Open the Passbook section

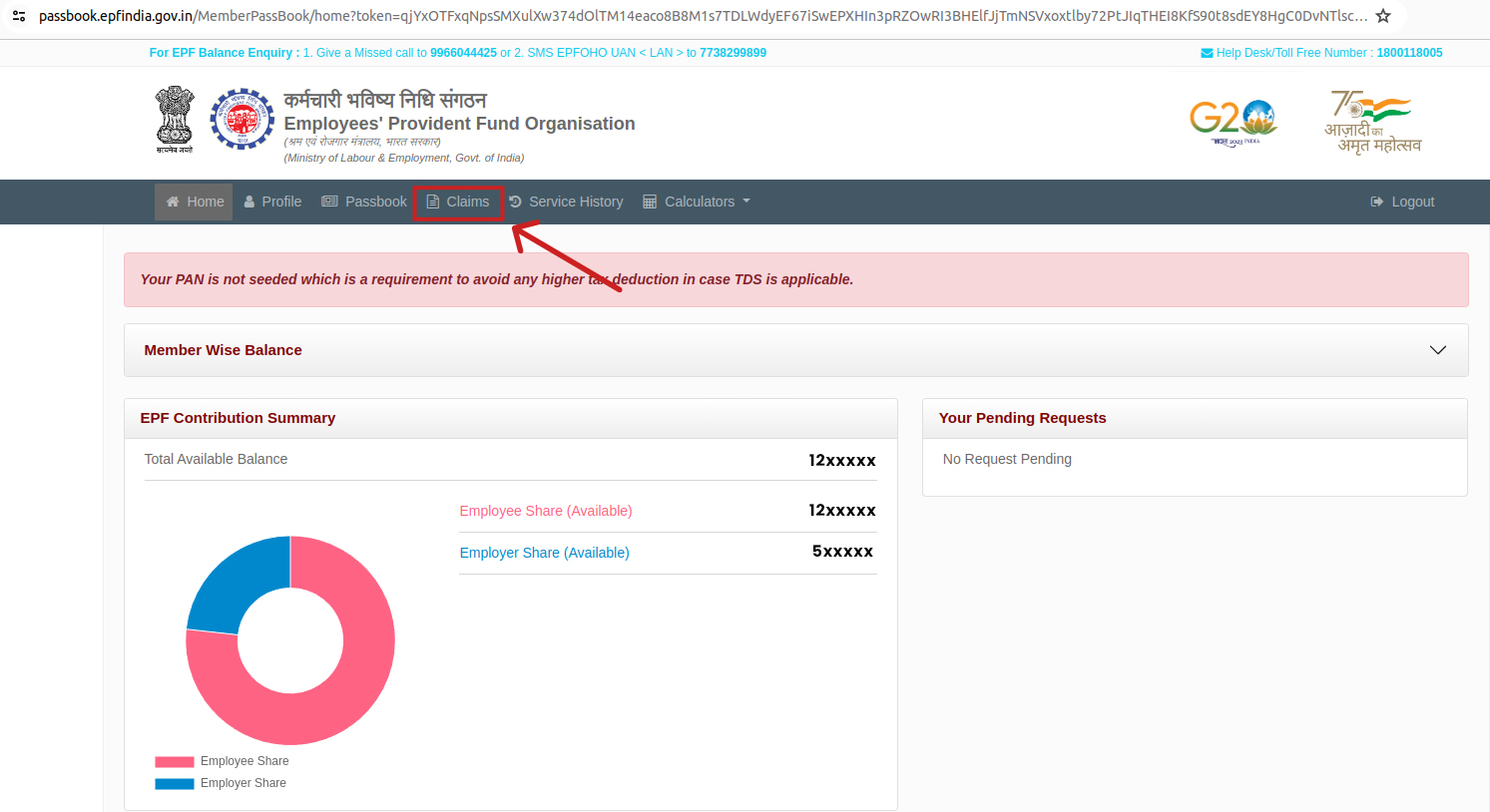pyautogui.click(x=364, y=202)
